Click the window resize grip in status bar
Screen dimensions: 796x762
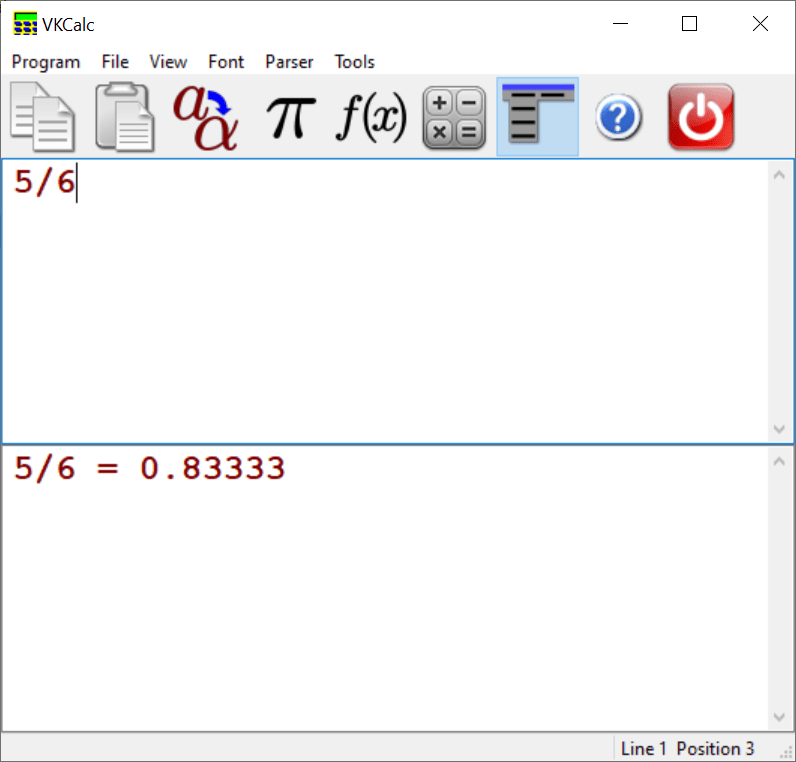click(786, 752)
